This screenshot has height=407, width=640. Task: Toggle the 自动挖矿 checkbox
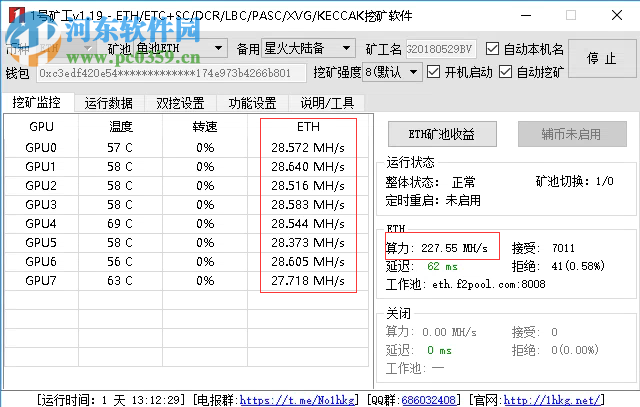[x=505, y=72]
